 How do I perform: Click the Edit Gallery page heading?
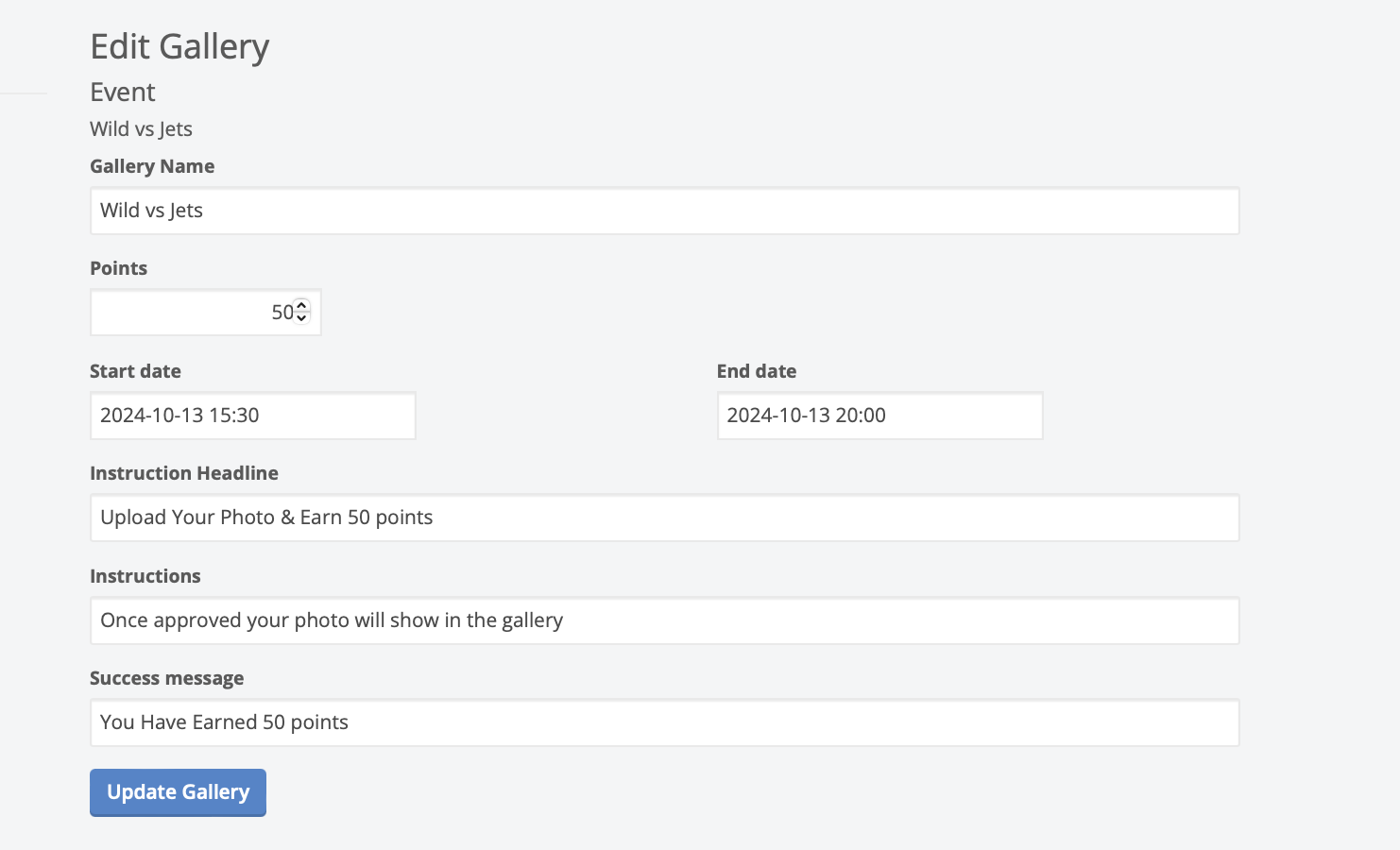179,46
